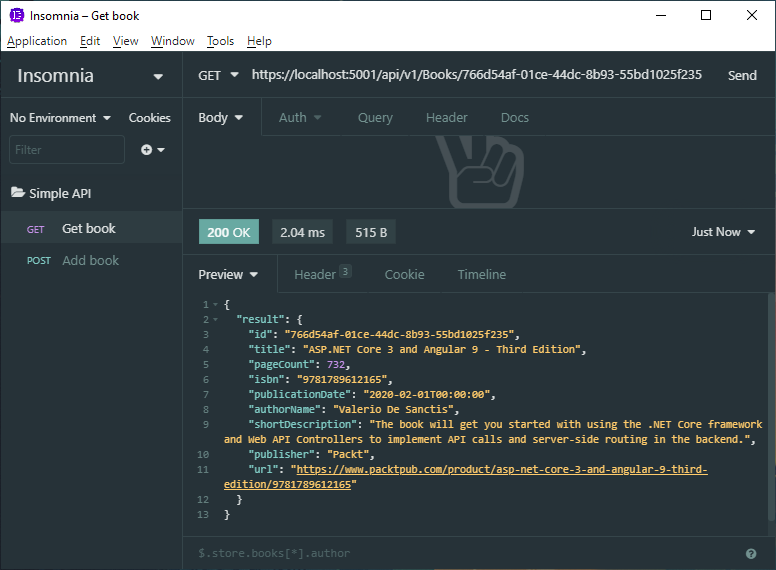Switch to the Docs tab

click(x=515, y=118)
